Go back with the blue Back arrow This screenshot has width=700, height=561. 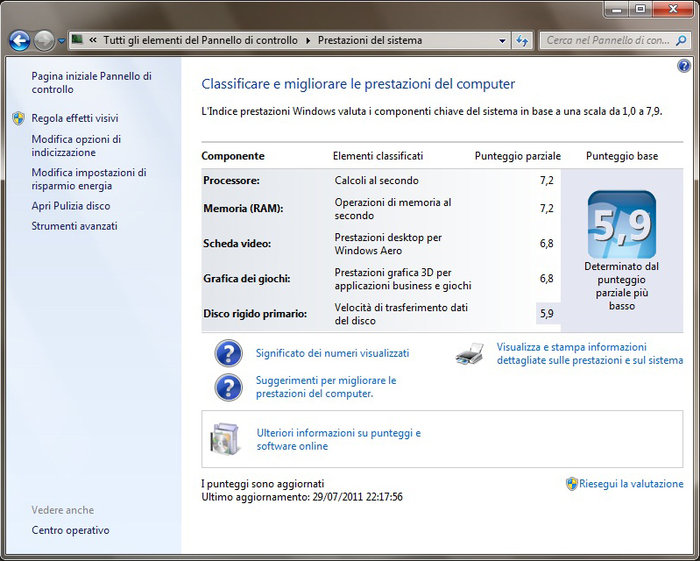coord(20,41)
